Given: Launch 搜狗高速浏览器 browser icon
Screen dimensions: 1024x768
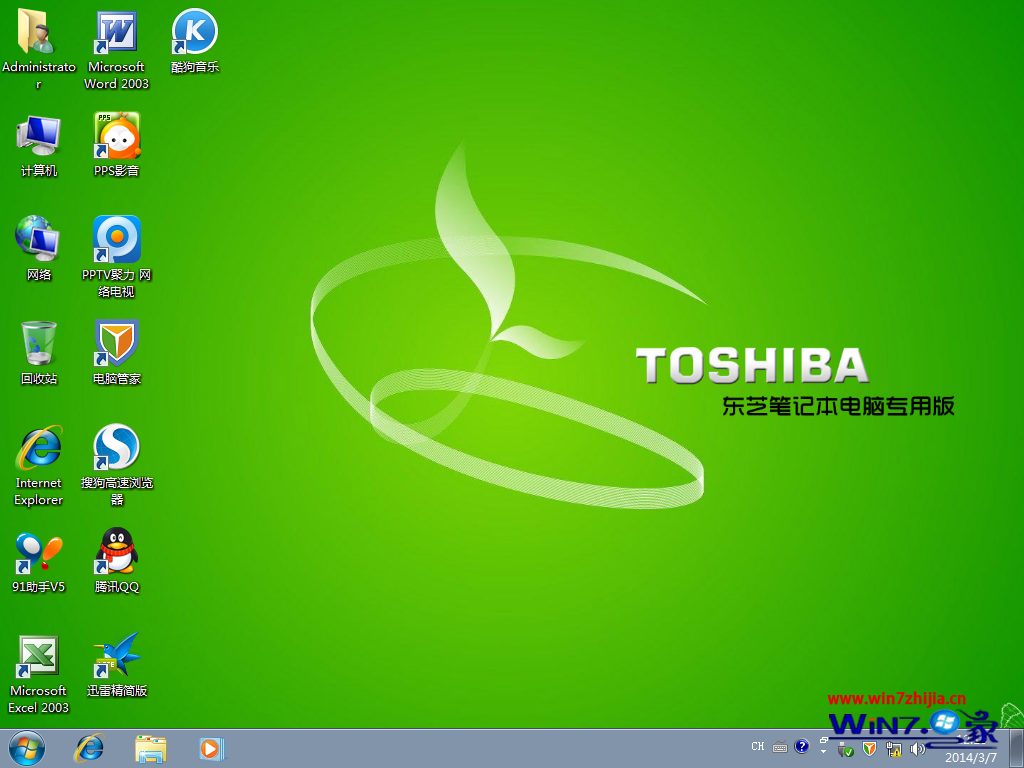Looking at the screenshot, I should click(116, 449).
